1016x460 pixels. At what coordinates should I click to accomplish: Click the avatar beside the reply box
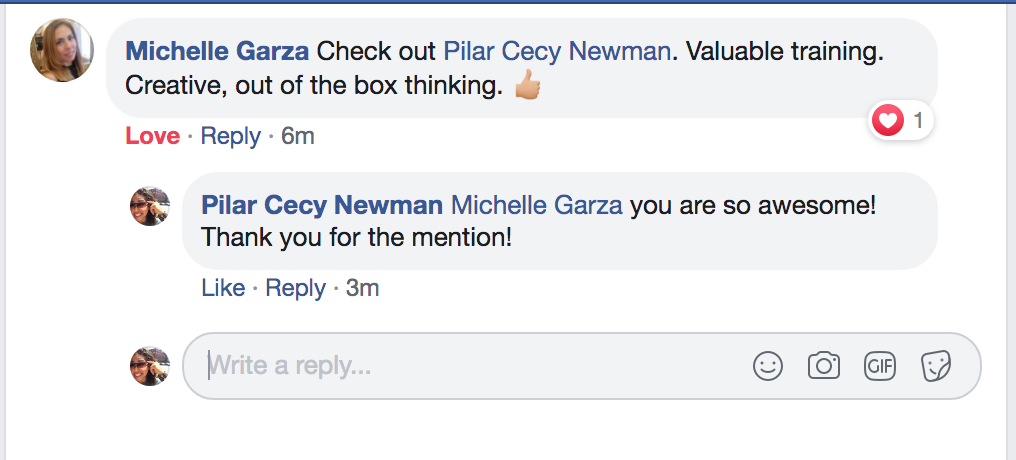click(151, 366)
